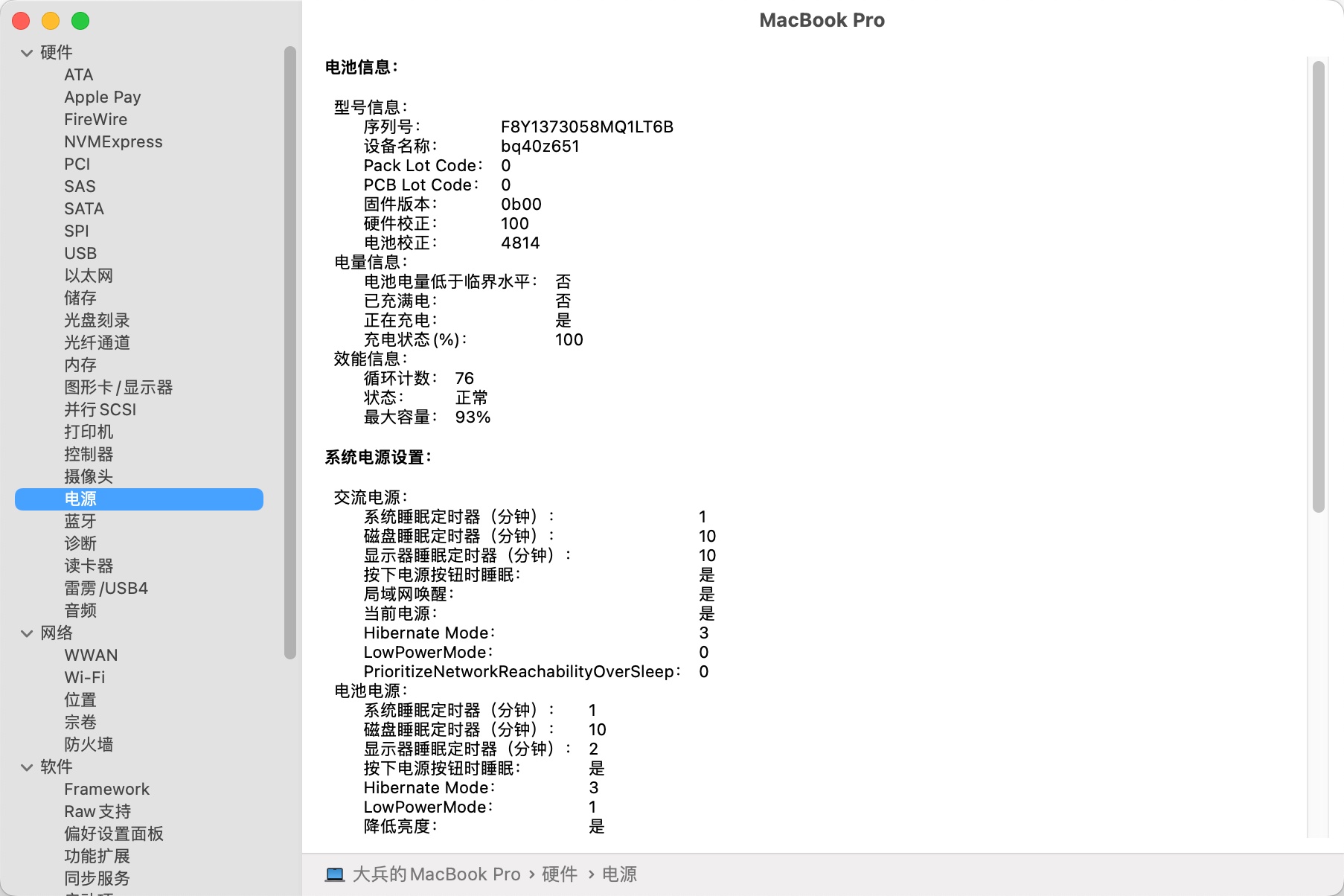Collapse the 硬件 section in the sidebar

coord(27,53)
